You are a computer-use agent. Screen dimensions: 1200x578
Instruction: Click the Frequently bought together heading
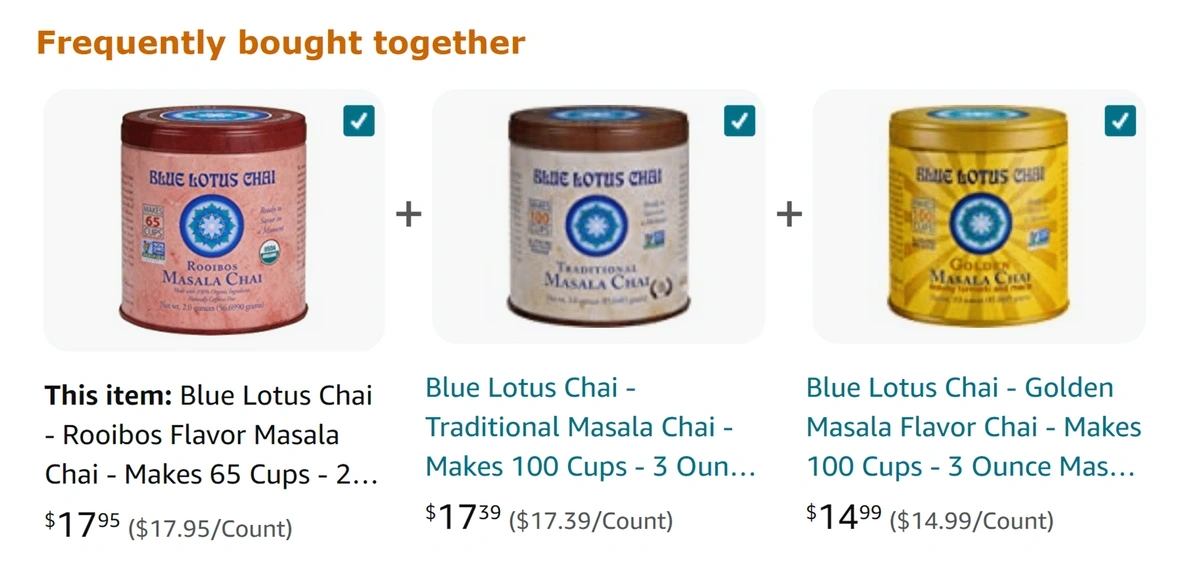281,43
